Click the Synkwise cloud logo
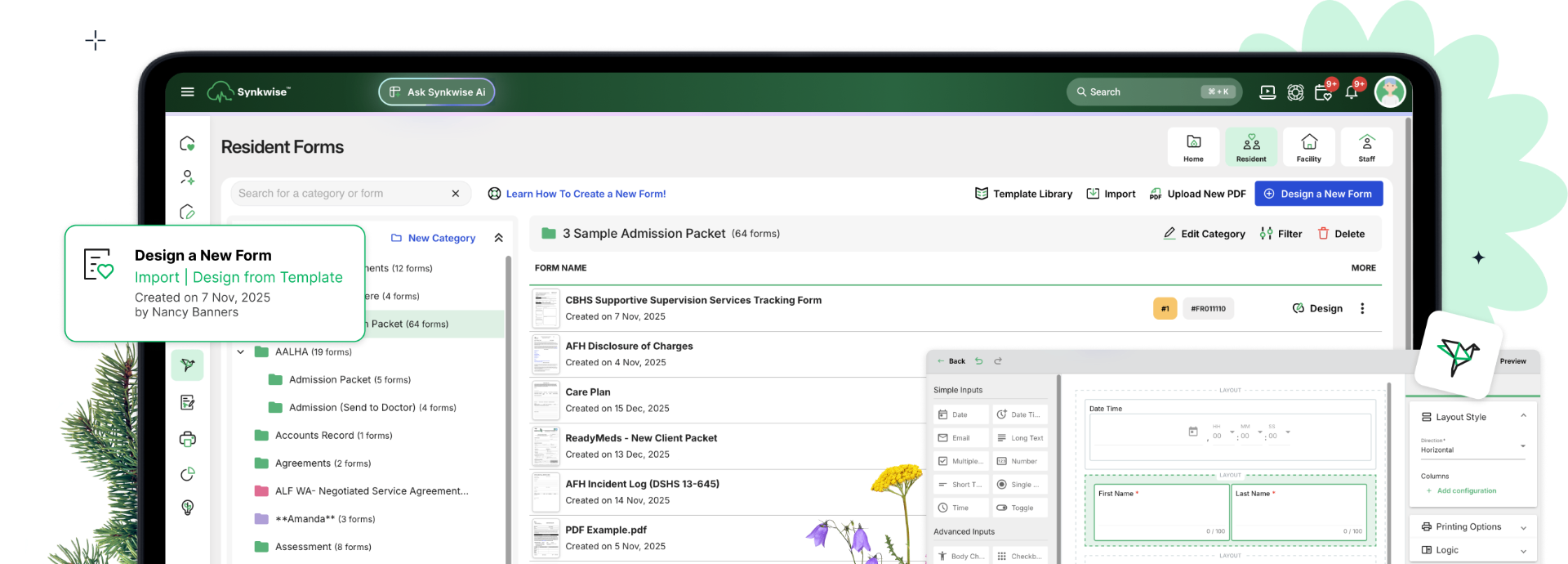 coord(220,92)
